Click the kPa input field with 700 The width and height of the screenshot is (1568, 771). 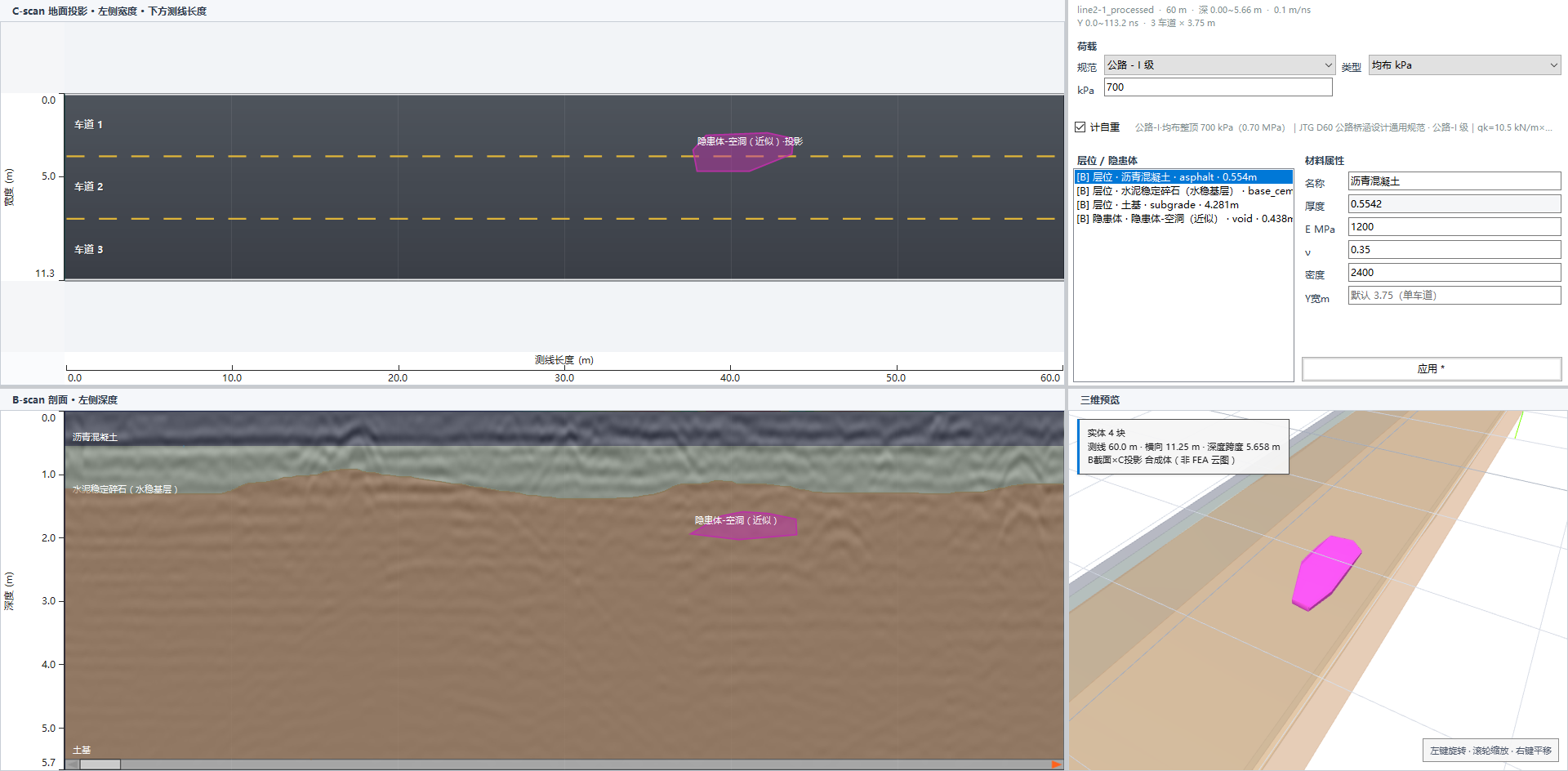click(1218, 87)
